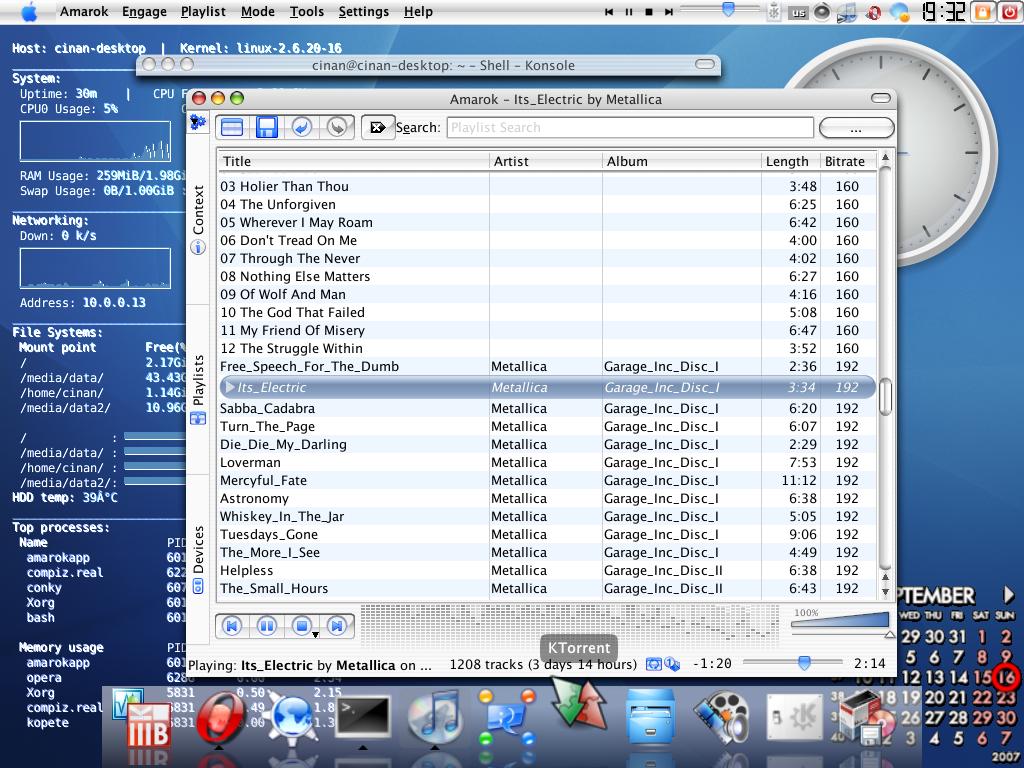Switch to the Context sidebar tab

point(199,219)
